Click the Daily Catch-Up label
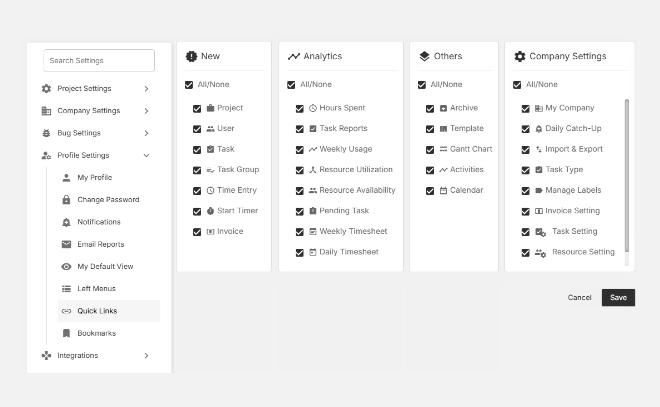 [573, 128]
